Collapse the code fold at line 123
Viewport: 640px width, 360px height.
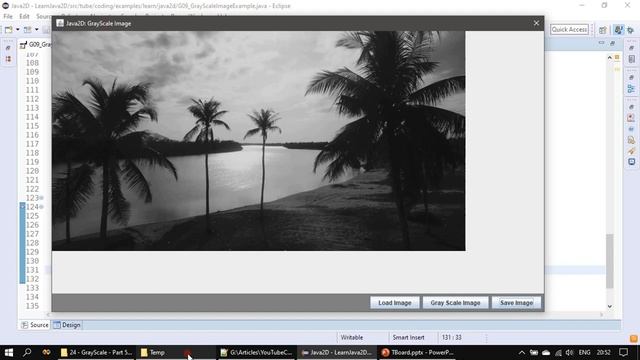42,198
